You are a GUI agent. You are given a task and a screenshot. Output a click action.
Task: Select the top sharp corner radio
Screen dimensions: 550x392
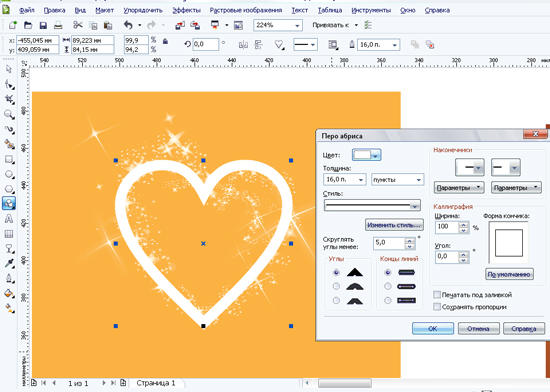(x=336, y=272)
